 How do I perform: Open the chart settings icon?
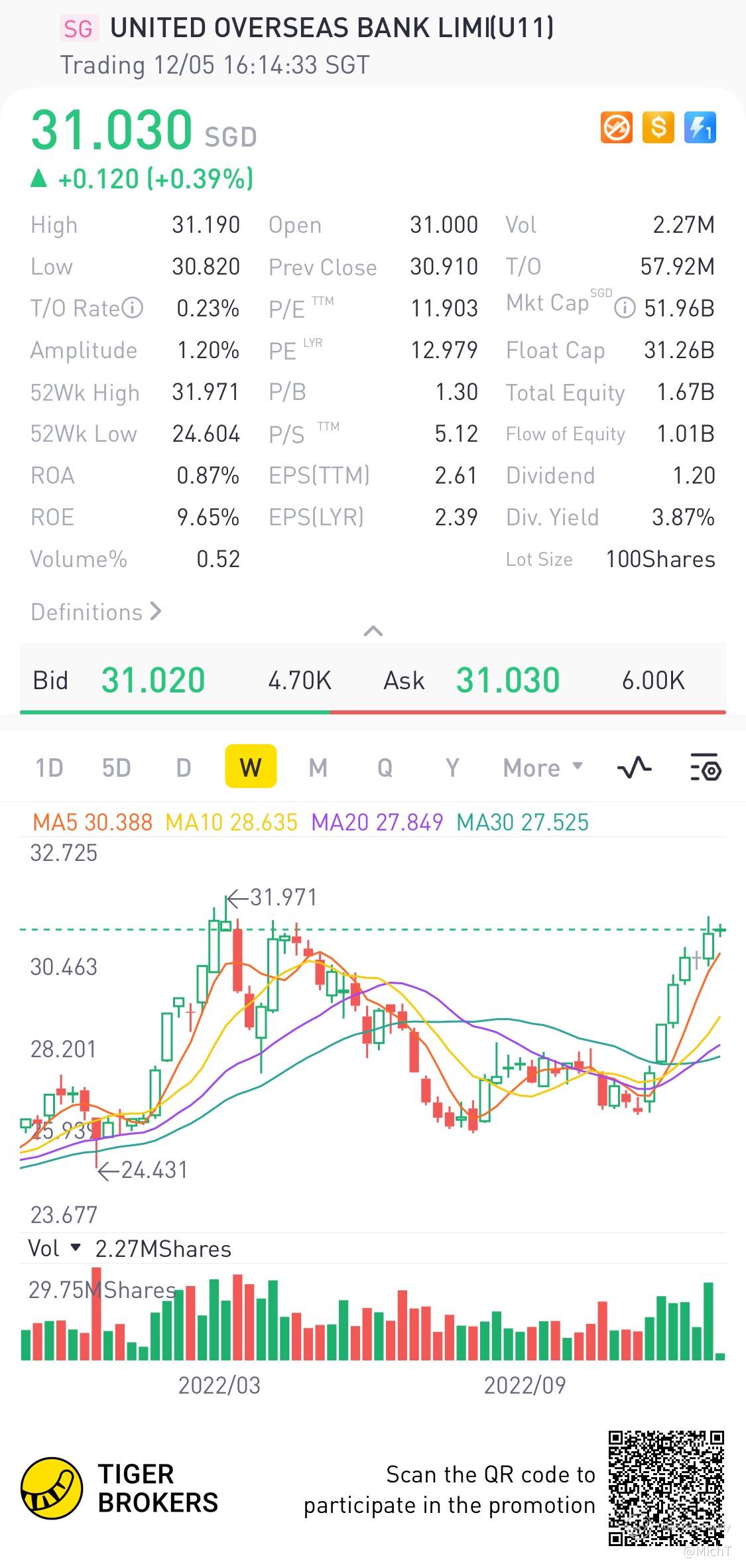706,767
